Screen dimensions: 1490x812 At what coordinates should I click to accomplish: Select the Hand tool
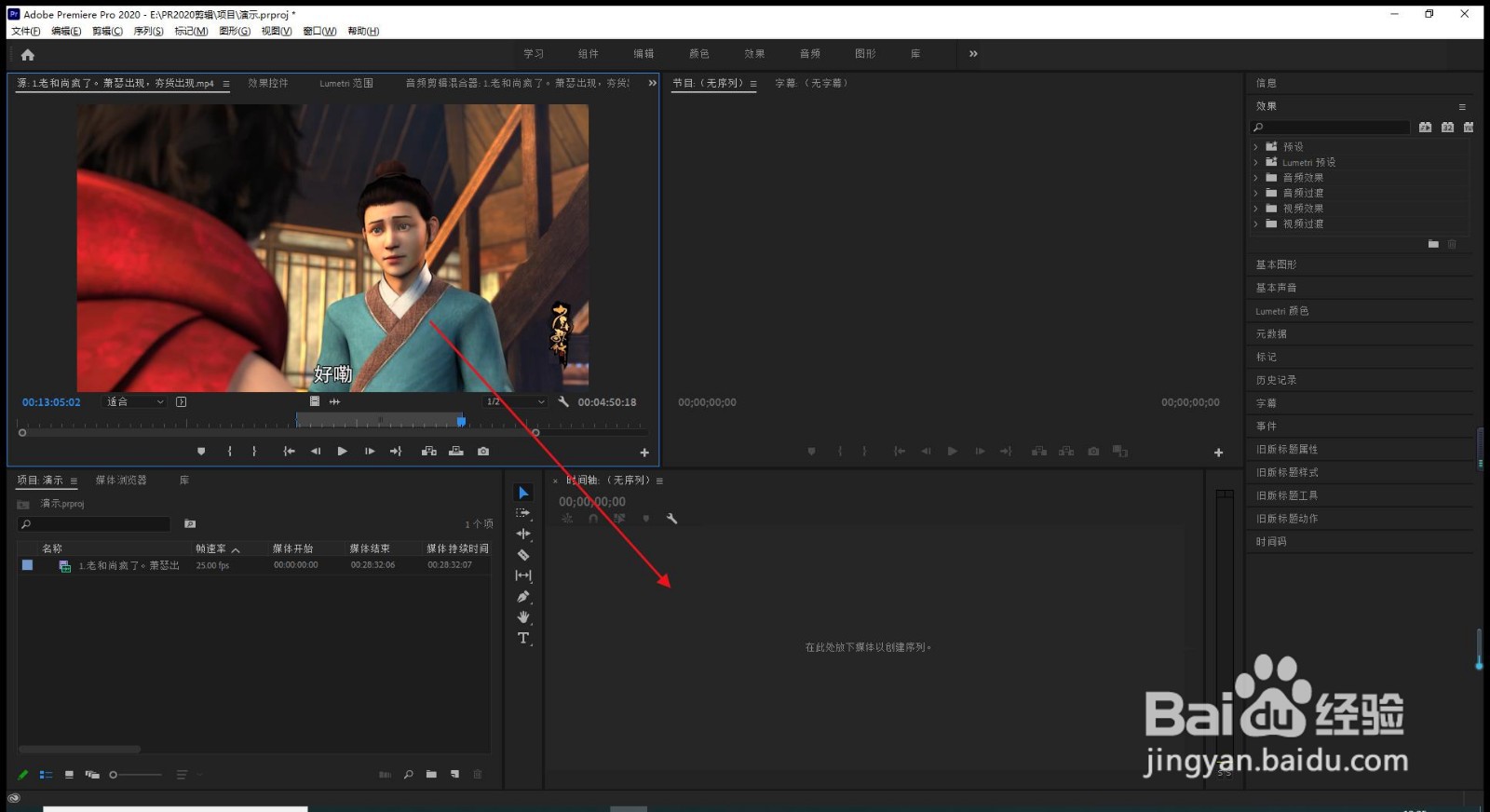tap(523, 617)
